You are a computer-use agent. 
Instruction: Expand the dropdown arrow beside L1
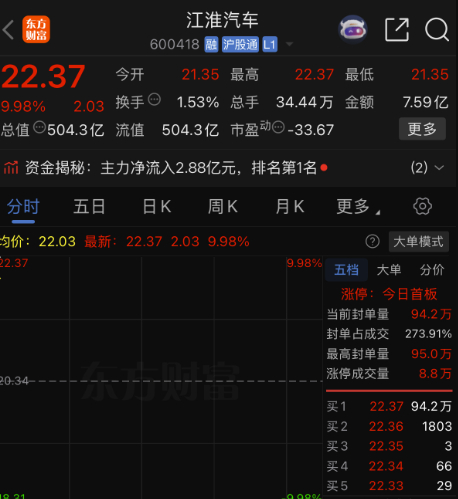289,44
